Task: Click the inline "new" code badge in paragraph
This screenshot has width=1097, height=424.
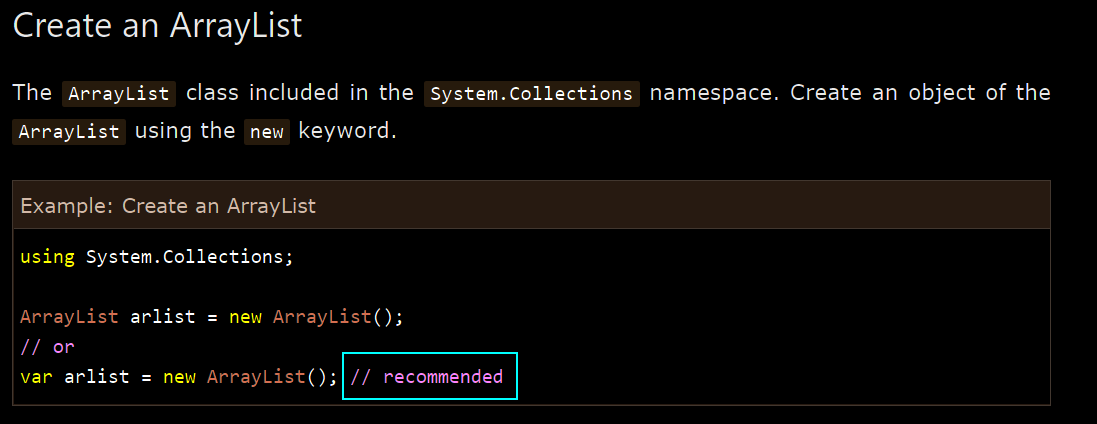Action: (x=267, y=132)
